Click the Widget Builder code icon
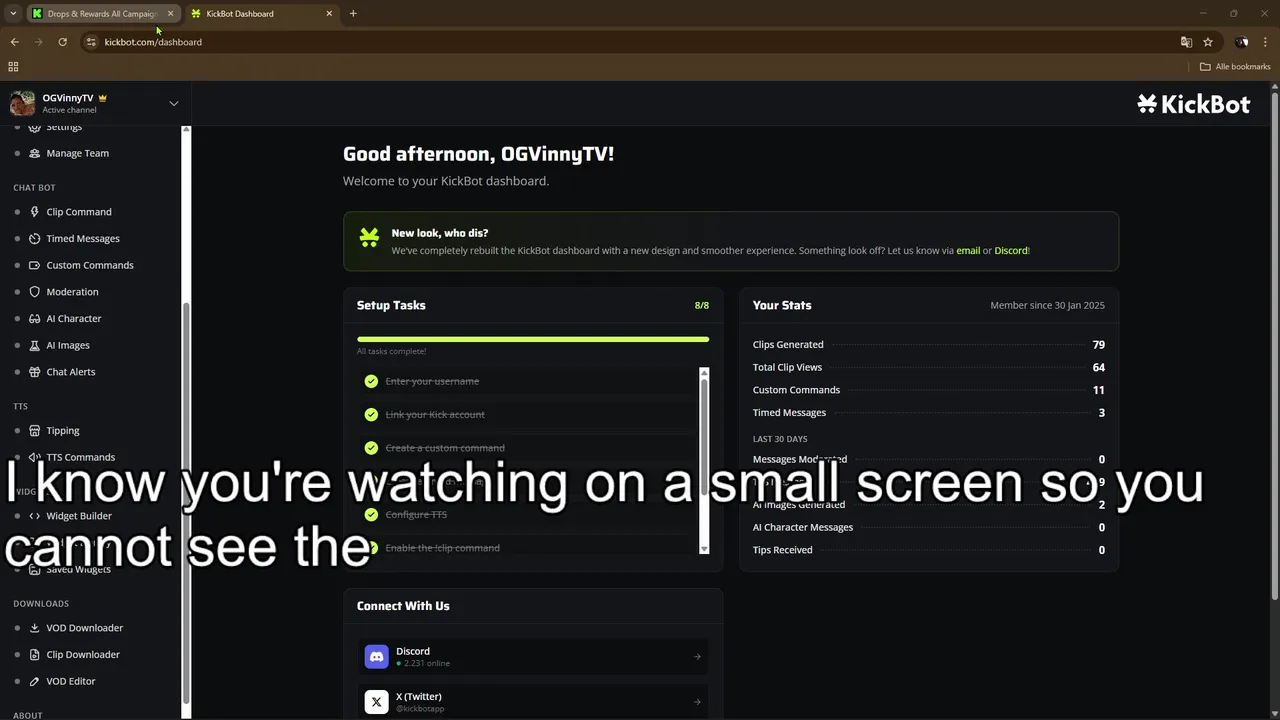The image size is (1280, 720). [x=35, y=516]
